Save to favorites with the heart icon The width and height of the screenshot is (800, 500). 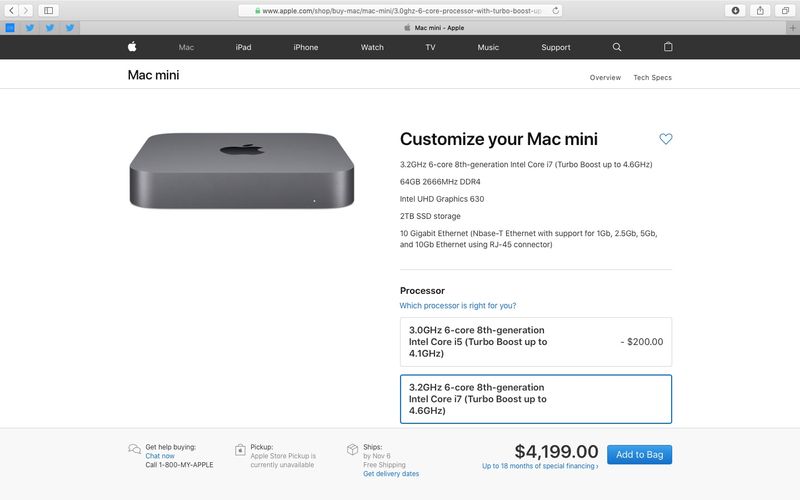pyautogui.click(x=666, y=139)
